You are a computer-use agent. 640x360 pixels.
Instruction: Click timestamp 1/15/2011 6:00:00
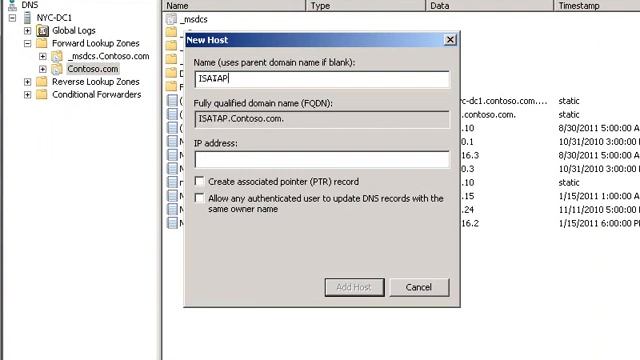(x=599, y=224)
